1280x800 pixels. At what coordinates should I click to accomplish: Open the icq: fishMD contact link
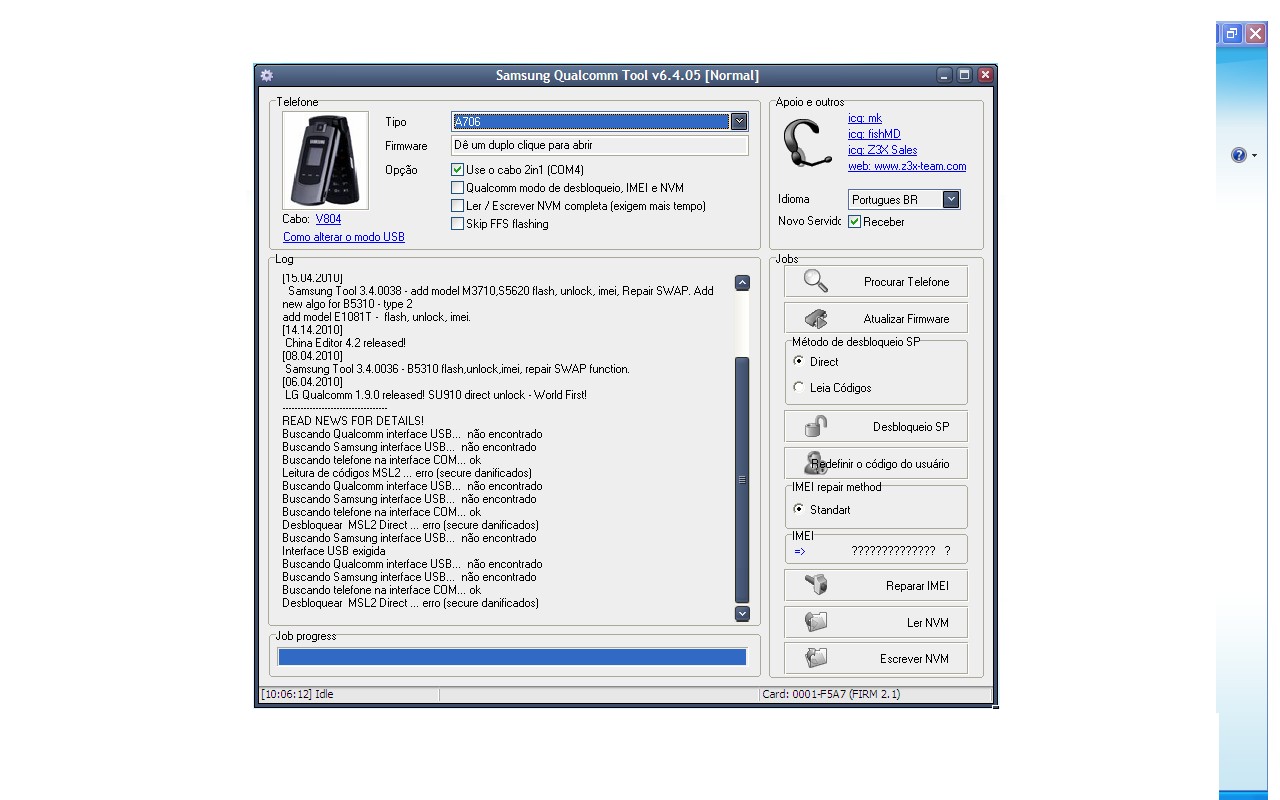click(x=874, y=134)
